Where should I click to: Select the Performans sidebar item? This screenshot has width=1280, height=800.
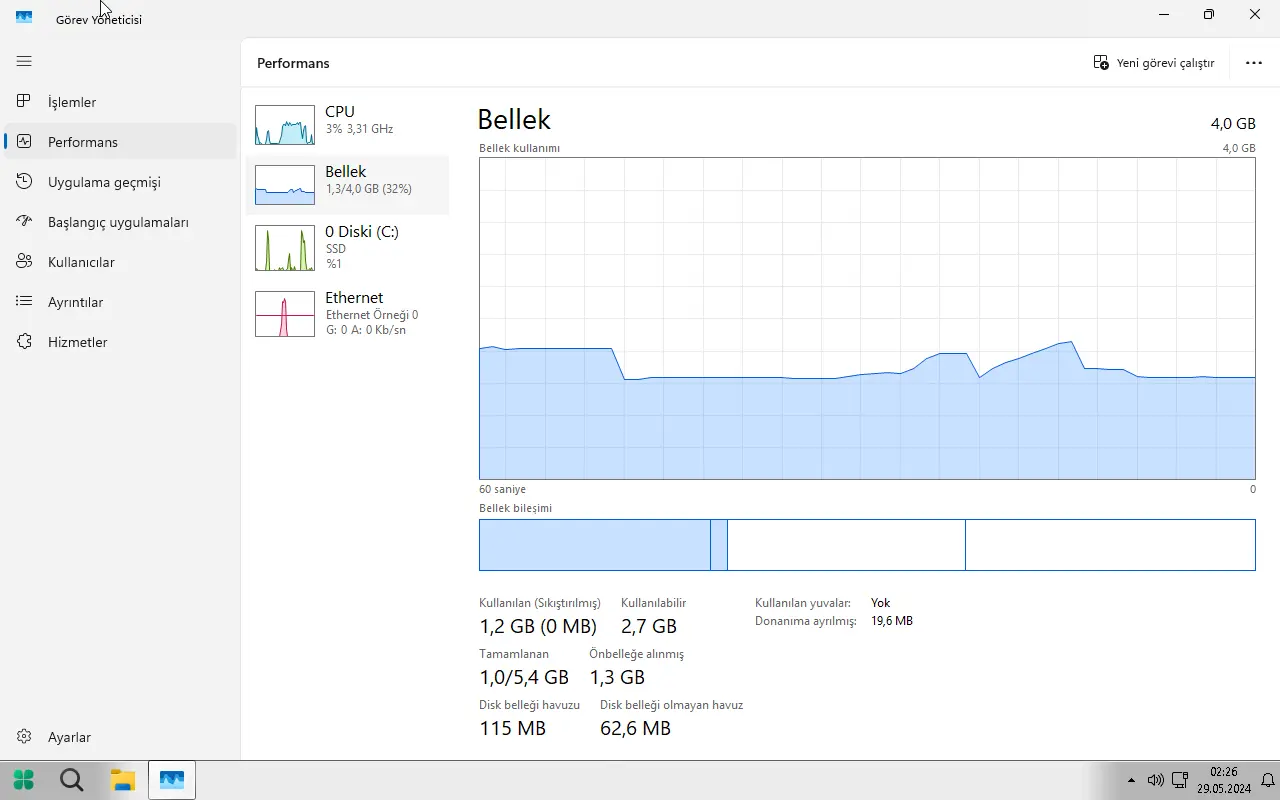coord(120,142)
